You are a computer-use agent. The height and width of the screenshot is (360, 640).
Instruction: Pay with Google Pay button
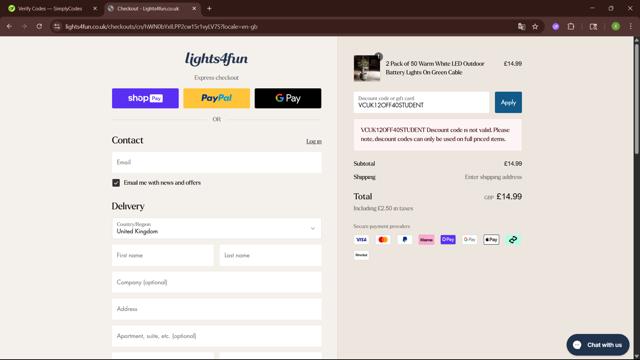tap(288, 98)
